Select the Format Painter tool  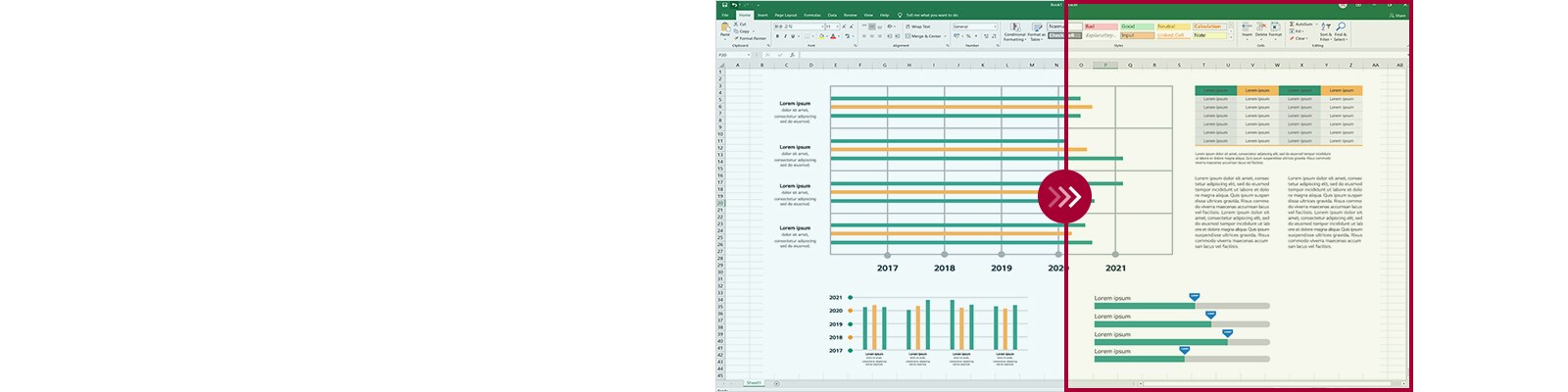751,38
